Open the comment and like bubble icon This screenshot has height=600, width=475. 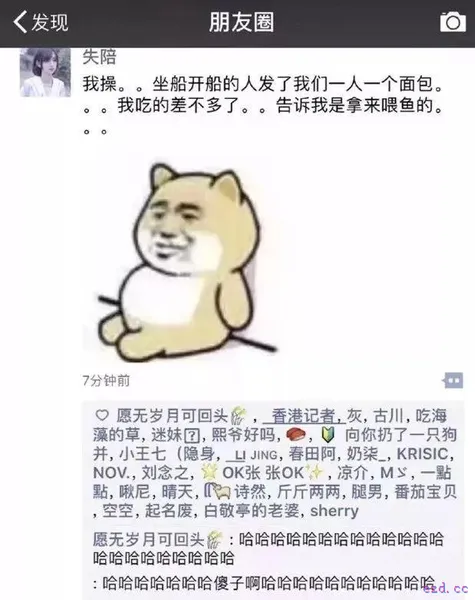453,380
